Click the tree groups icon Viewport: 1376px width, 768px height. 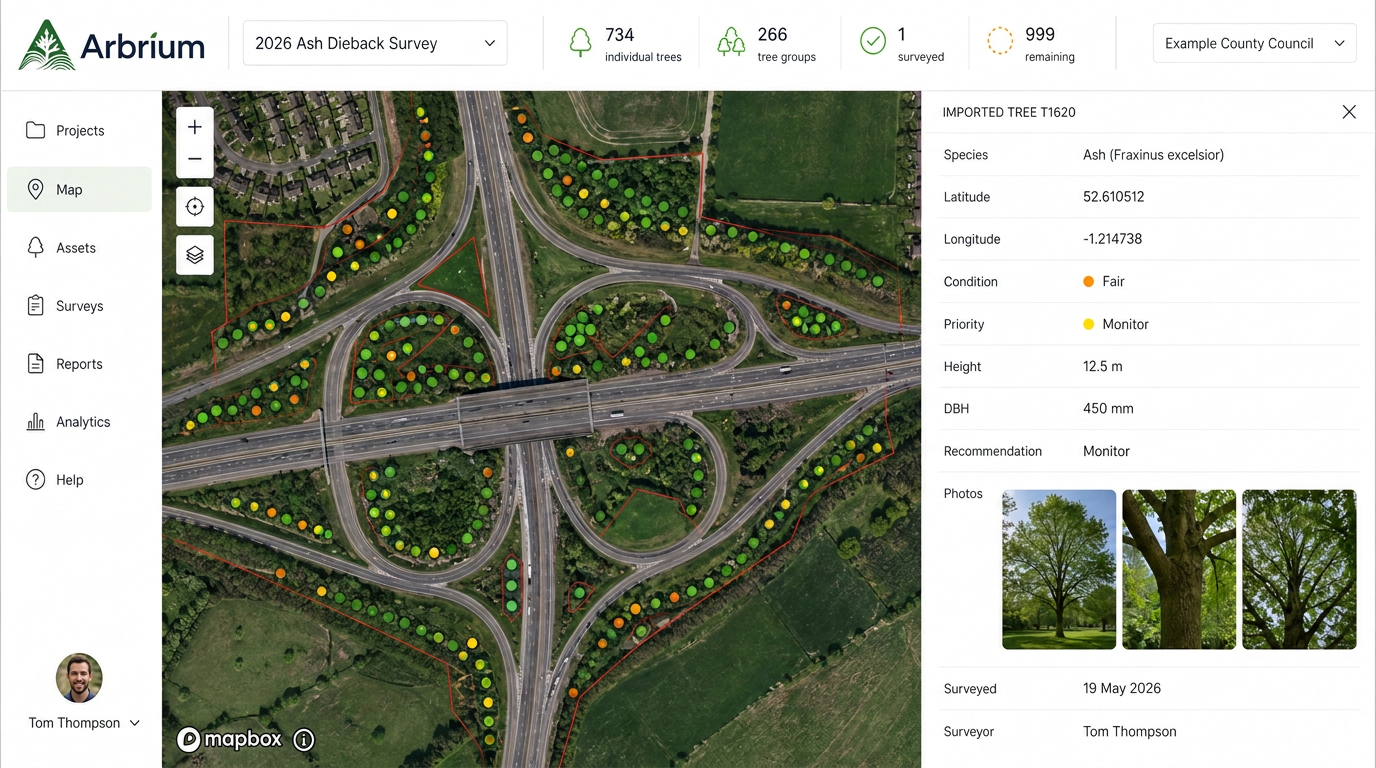pyautogui.click(x=731, y=42)
